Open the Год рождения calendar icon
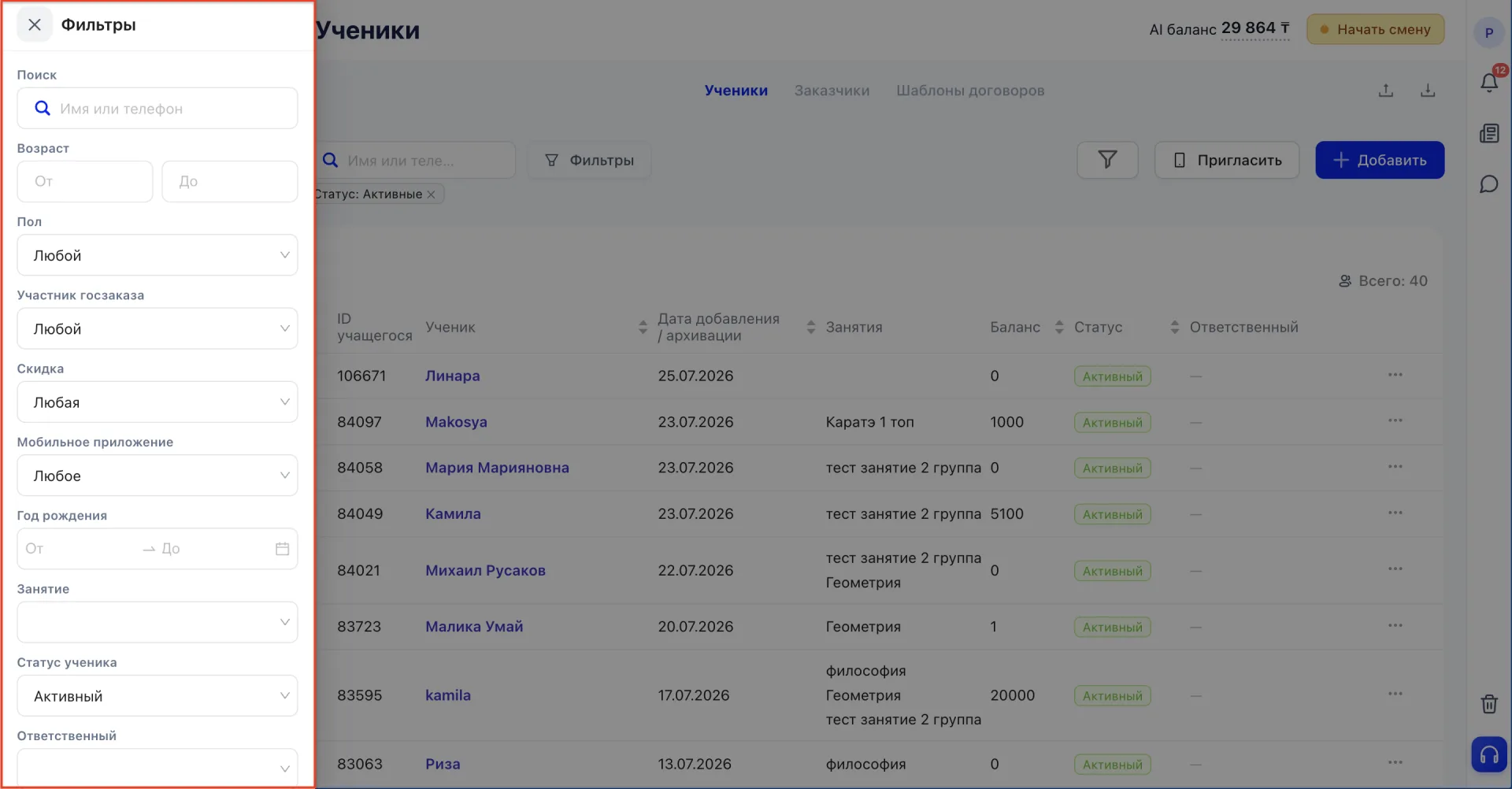This screenshot has width=1512, height=789. [283, 549]
